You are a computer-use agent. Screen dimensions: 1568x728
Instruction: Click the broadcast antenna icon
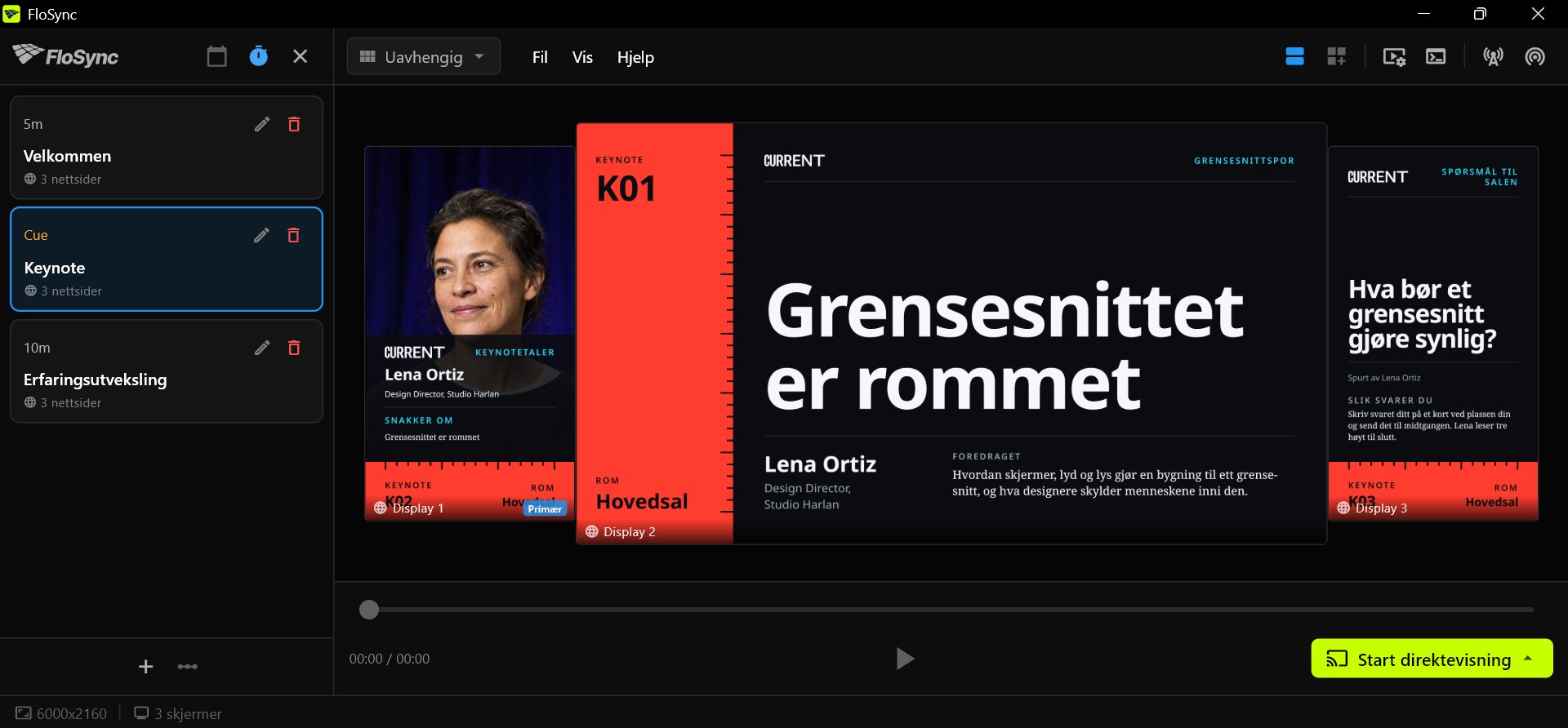click(1493, 56)
